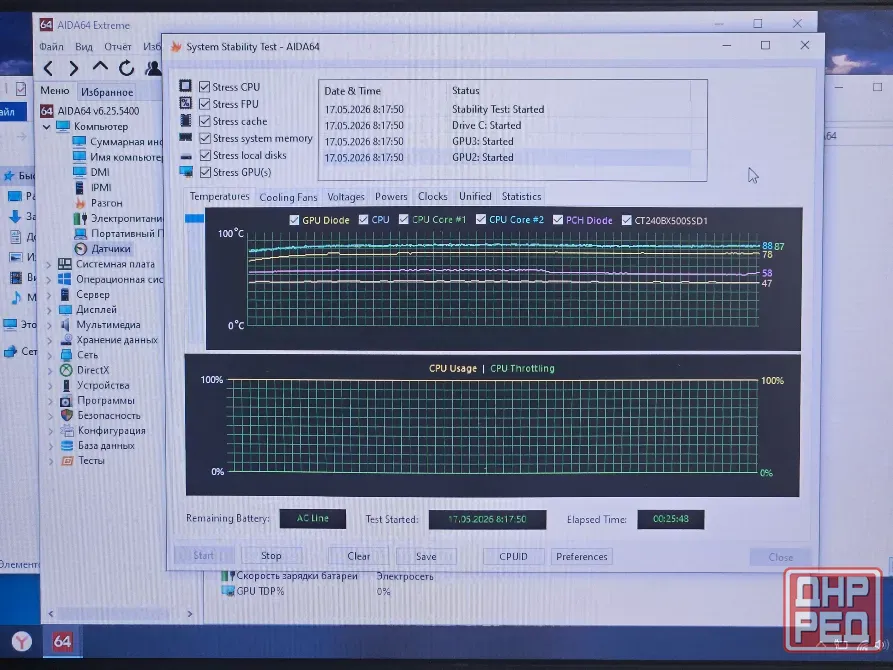Uncheck the Stress CPU checkbox

[204, 87]
